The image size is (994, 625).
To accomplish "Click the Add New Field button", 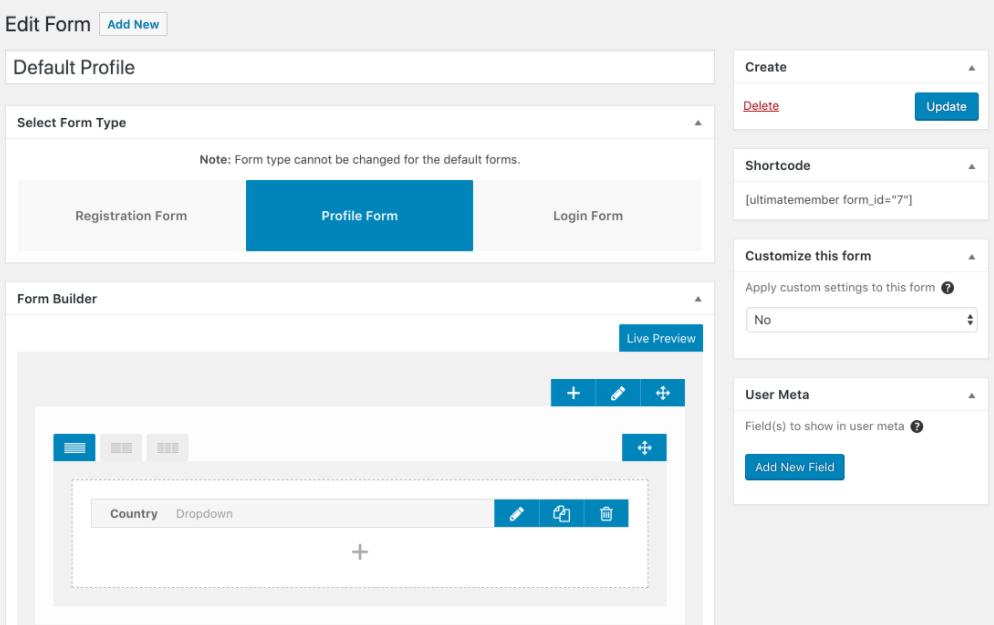I will coord(794,467).
